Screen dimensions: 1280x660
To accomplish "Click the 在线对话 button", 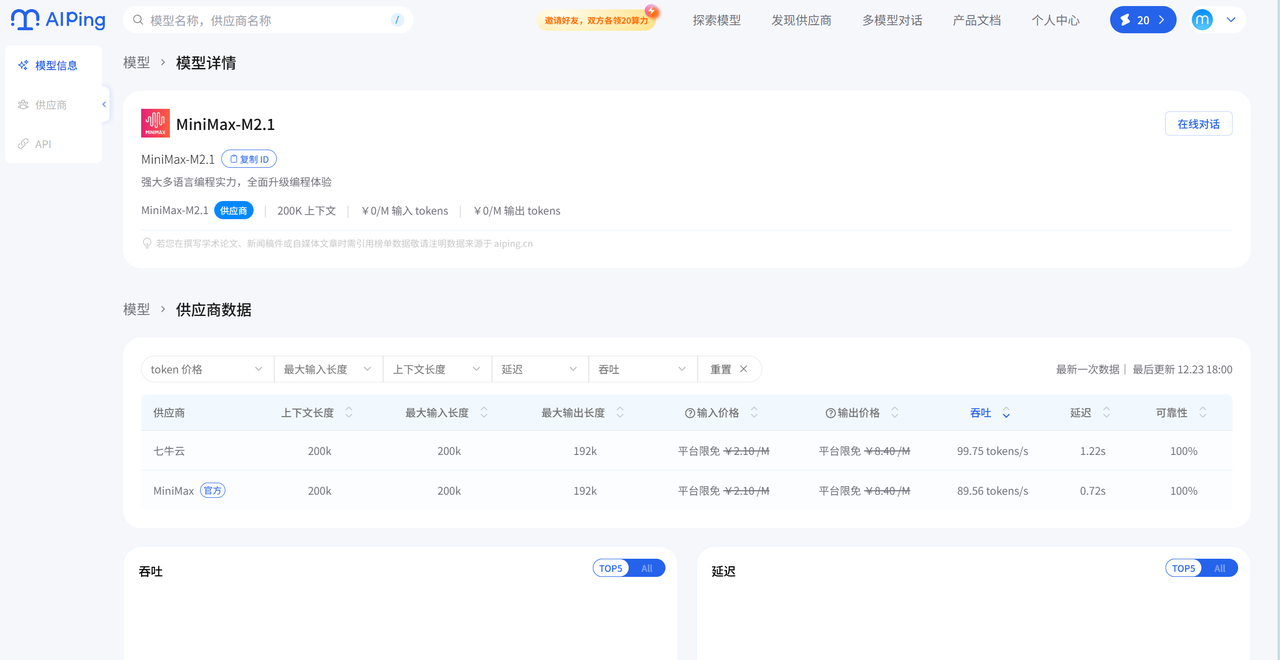I will click(1198, 124).
